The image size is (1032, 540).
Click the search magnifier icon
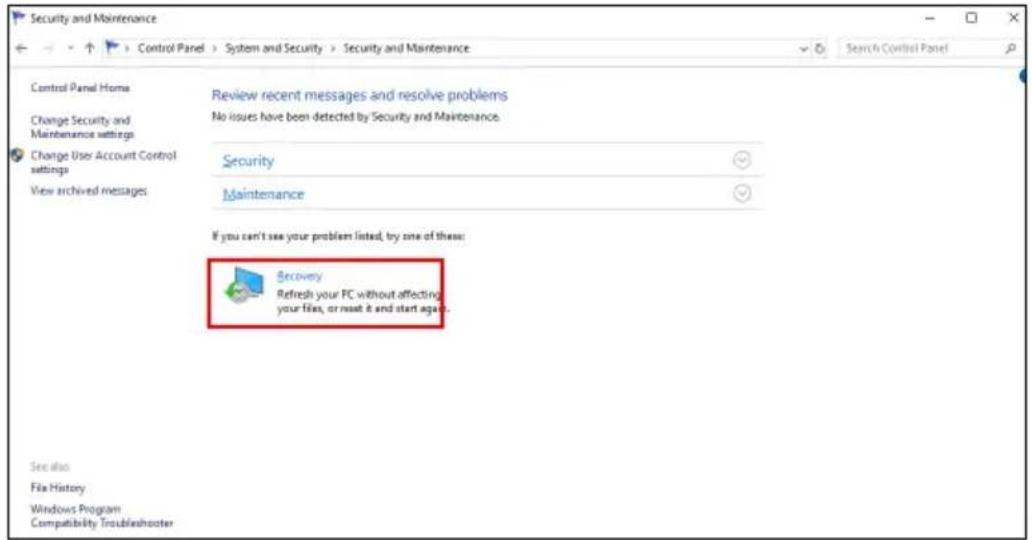1010,48
